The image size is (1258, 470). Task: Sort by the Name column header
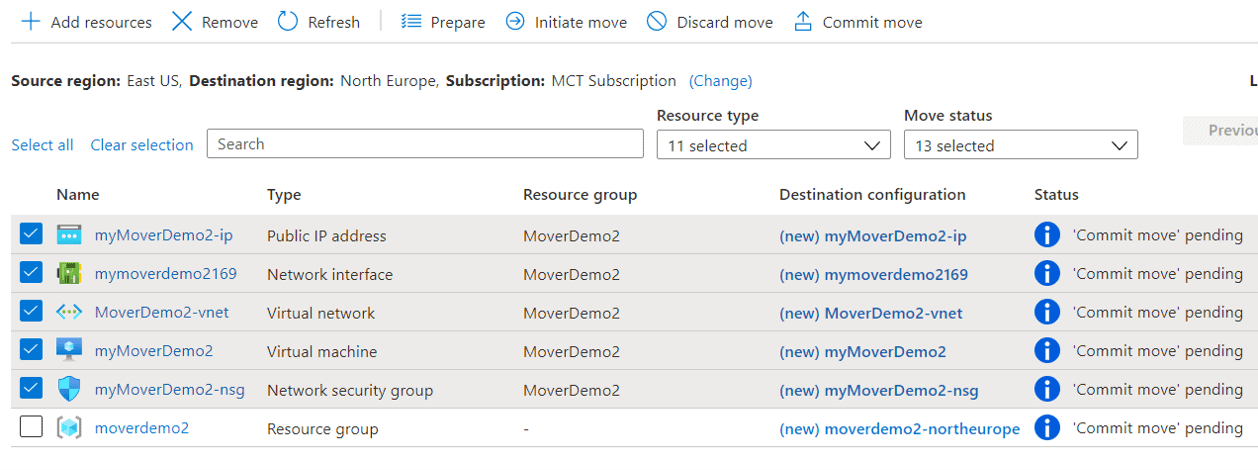click(77, 195)
